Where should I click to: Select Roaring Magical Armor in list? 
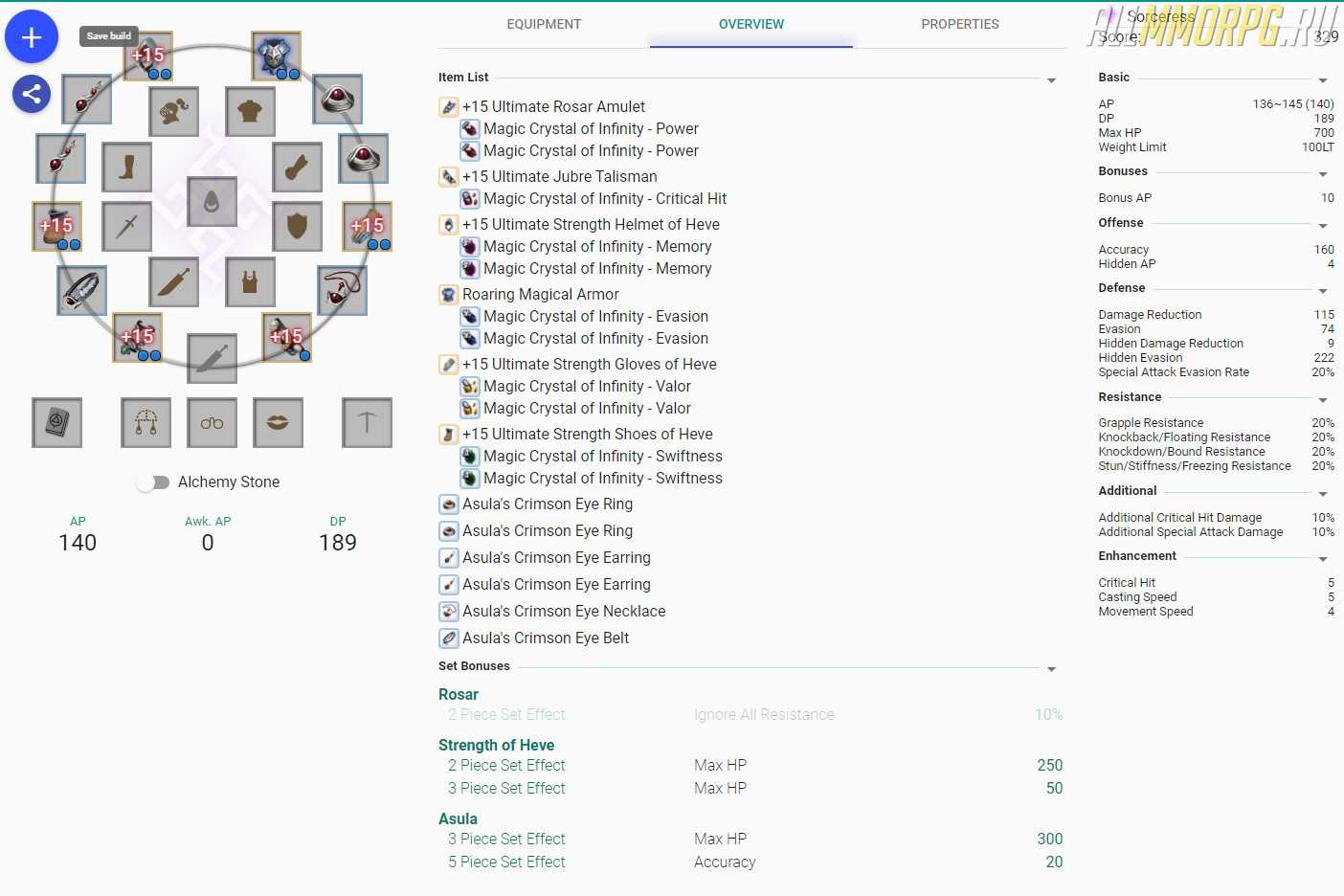(540, 294)
